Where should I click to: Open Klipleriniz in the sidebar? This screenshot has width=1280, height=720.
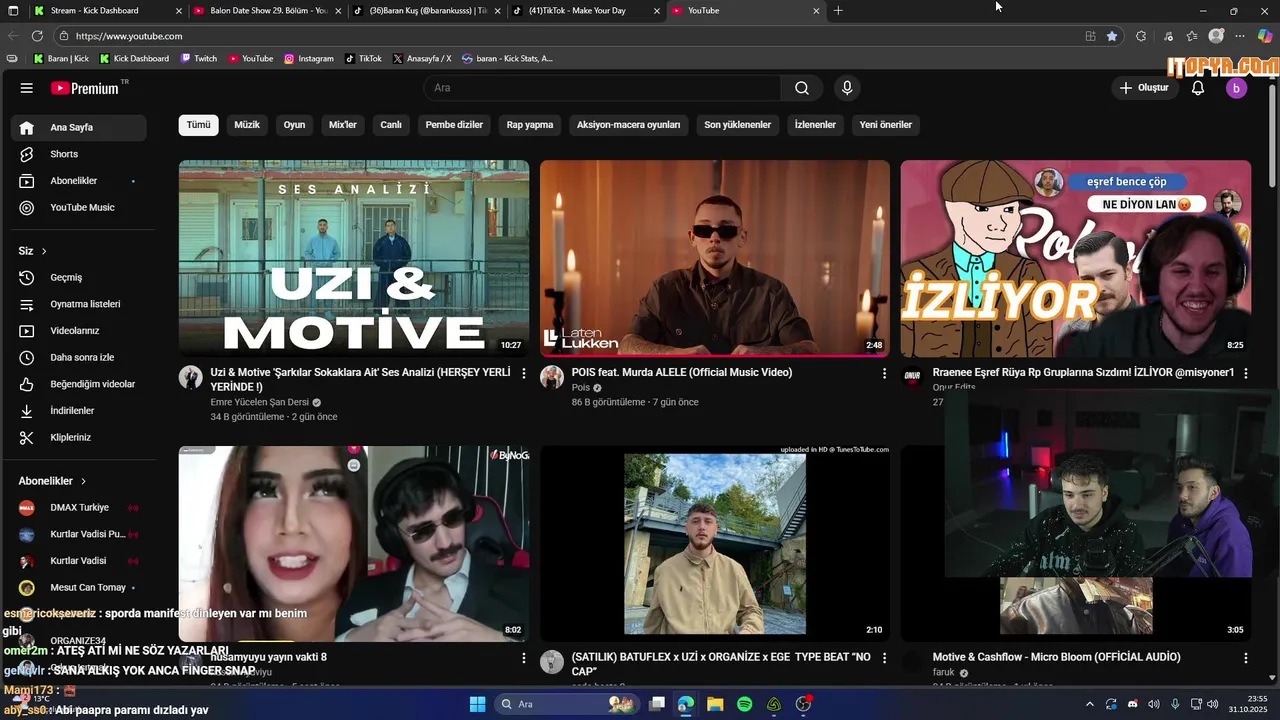(79, 438)
